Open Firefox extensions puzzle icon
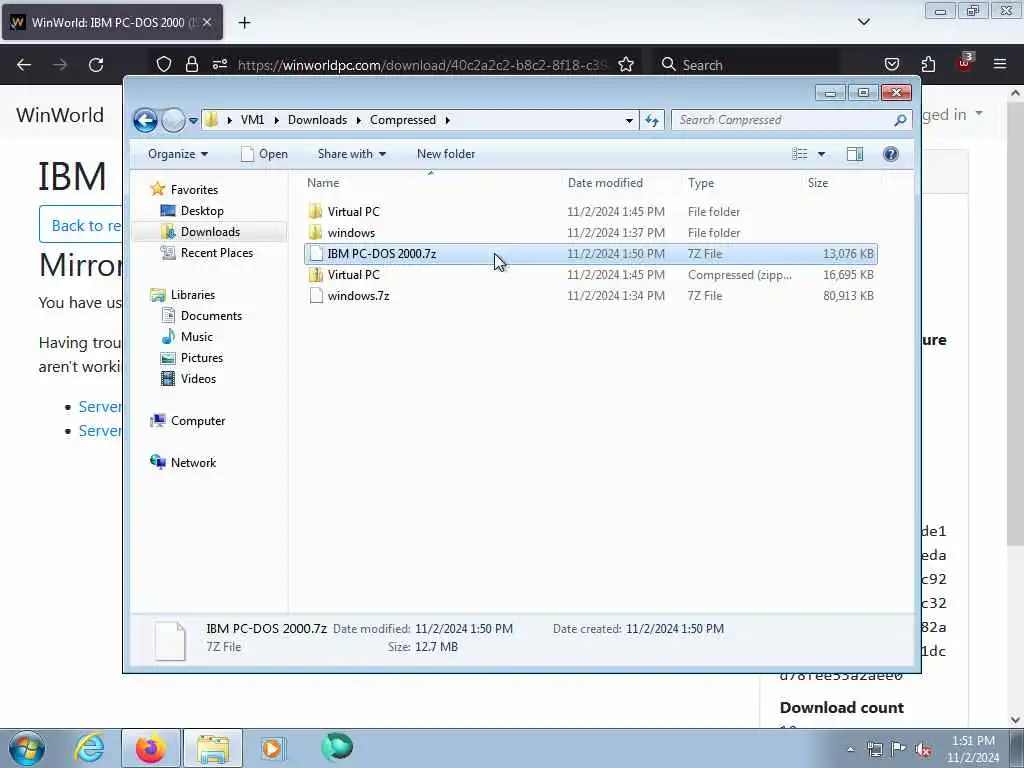This screenshot has height=768, width=1024. coord(928,65)
